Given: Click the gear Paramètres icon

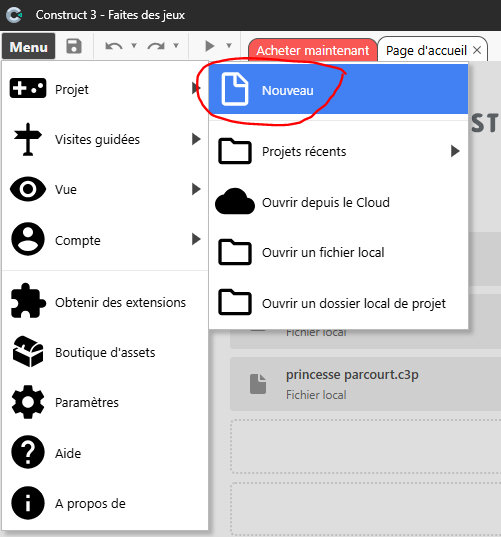Looking at the screenshot, I should [28, 402].
